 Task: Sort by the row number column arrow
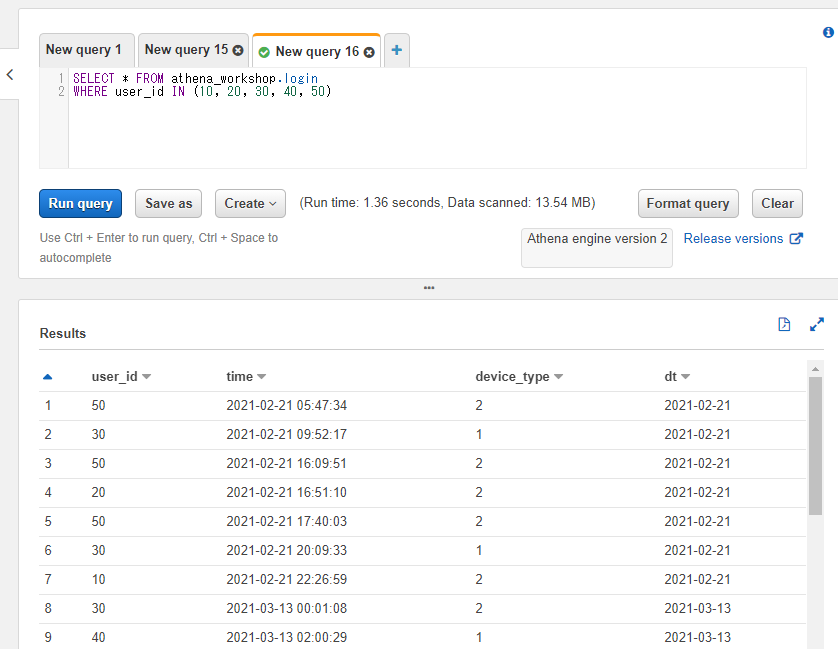coord(48,377)
